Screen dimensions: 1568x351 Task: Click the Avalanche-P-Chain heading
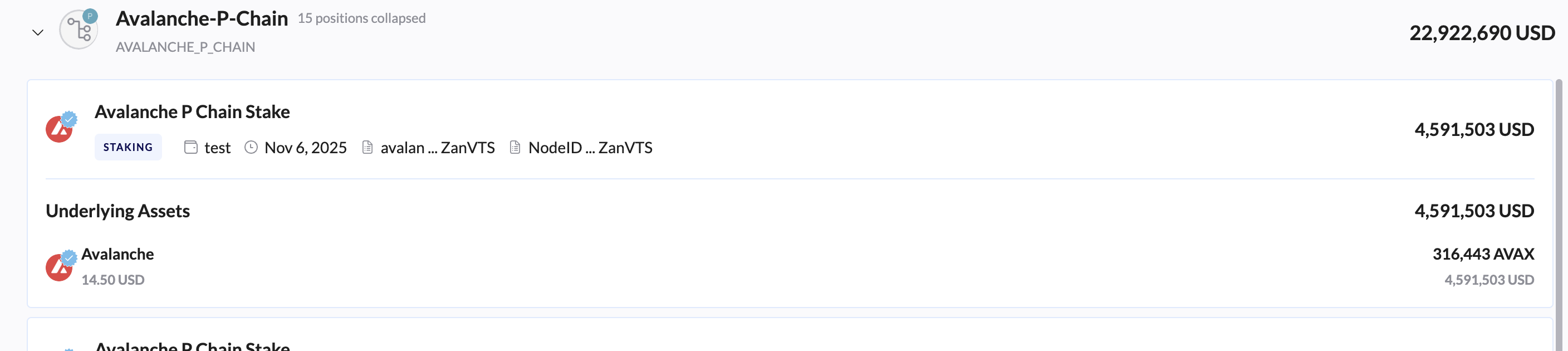[x=202, y=19]
